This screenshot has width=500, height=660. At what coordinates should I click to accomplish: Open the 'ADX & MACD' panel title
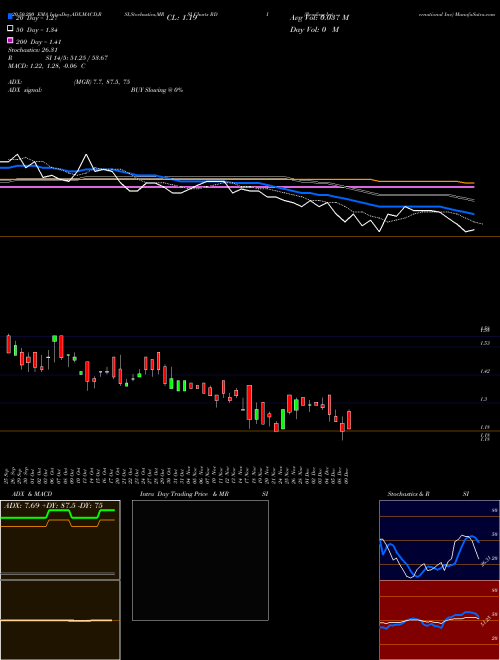point(32,494)
